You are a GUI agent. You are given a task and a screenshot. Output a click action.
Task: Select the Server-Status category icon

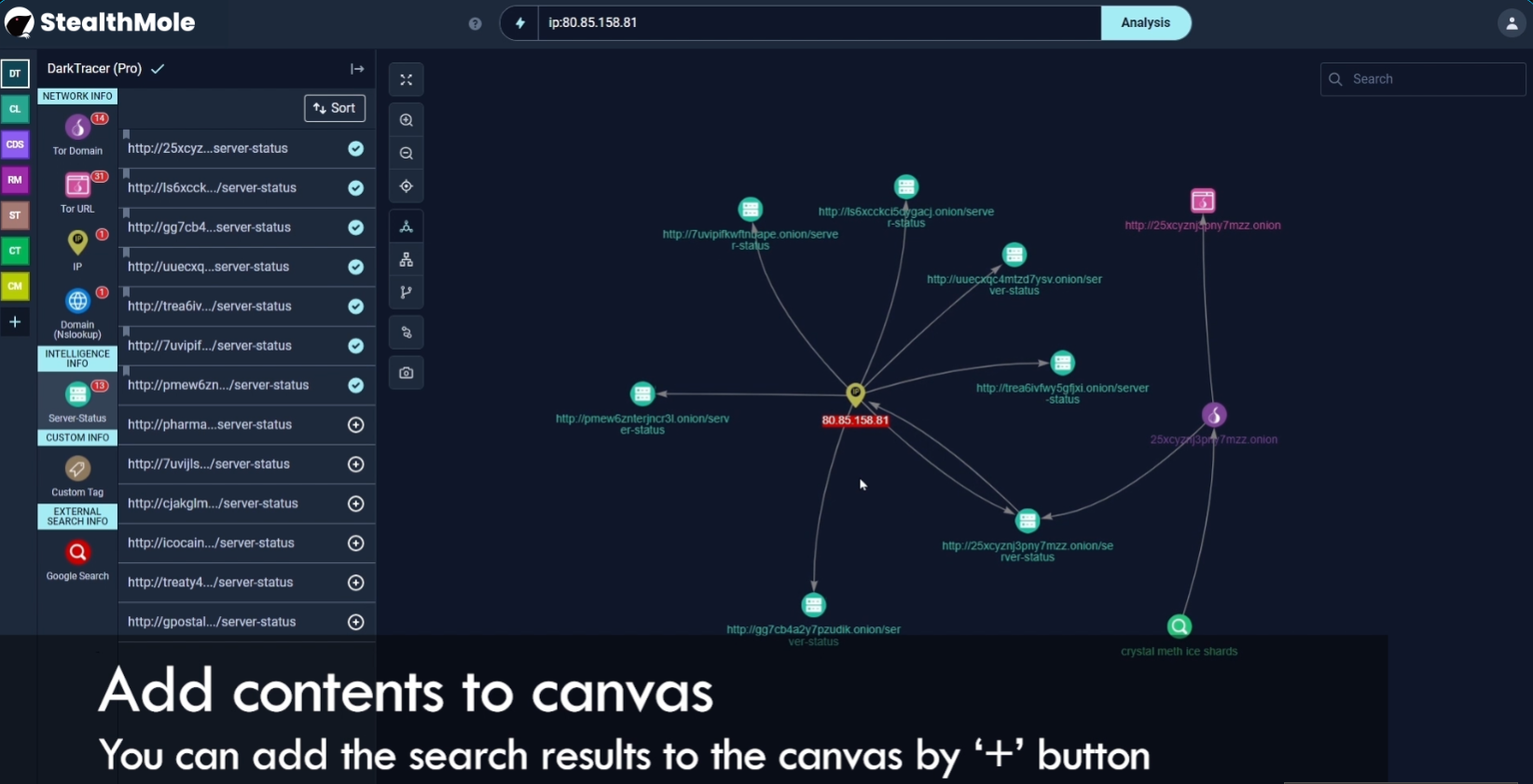coord(77,394)
